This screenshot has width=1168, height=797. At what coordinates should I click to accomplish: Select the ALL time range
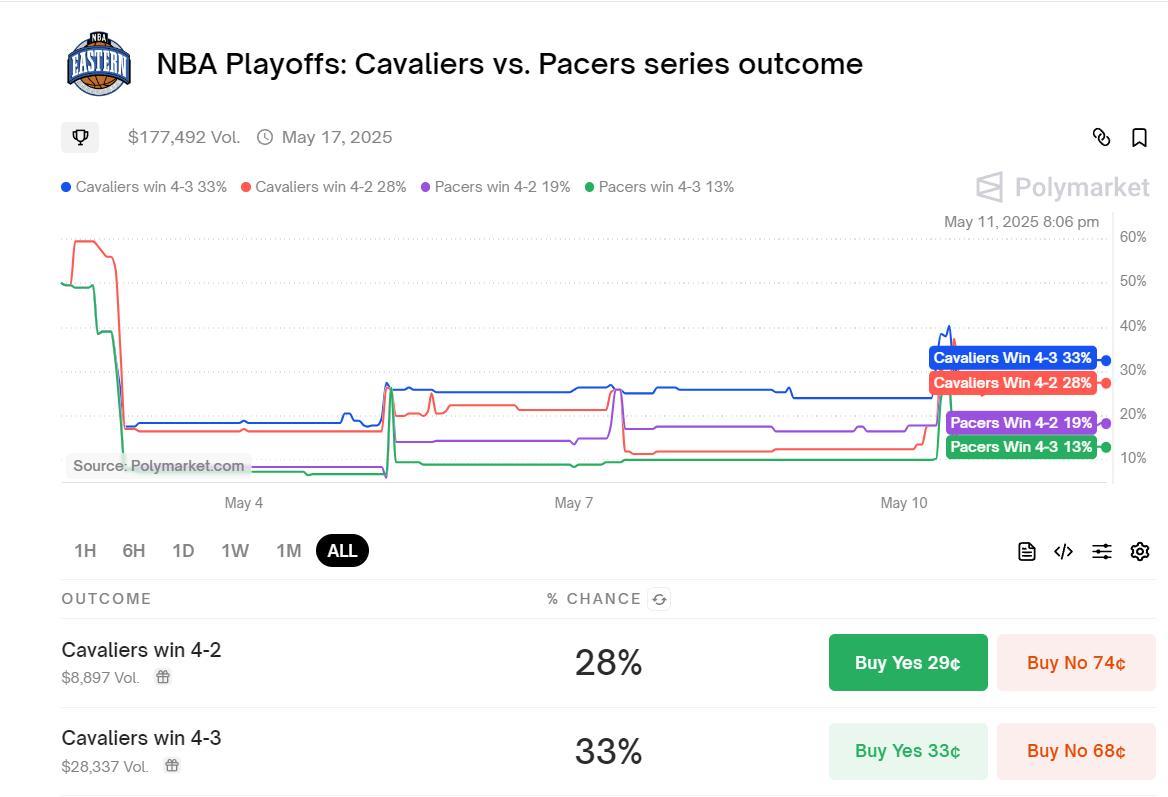[342, 551]
